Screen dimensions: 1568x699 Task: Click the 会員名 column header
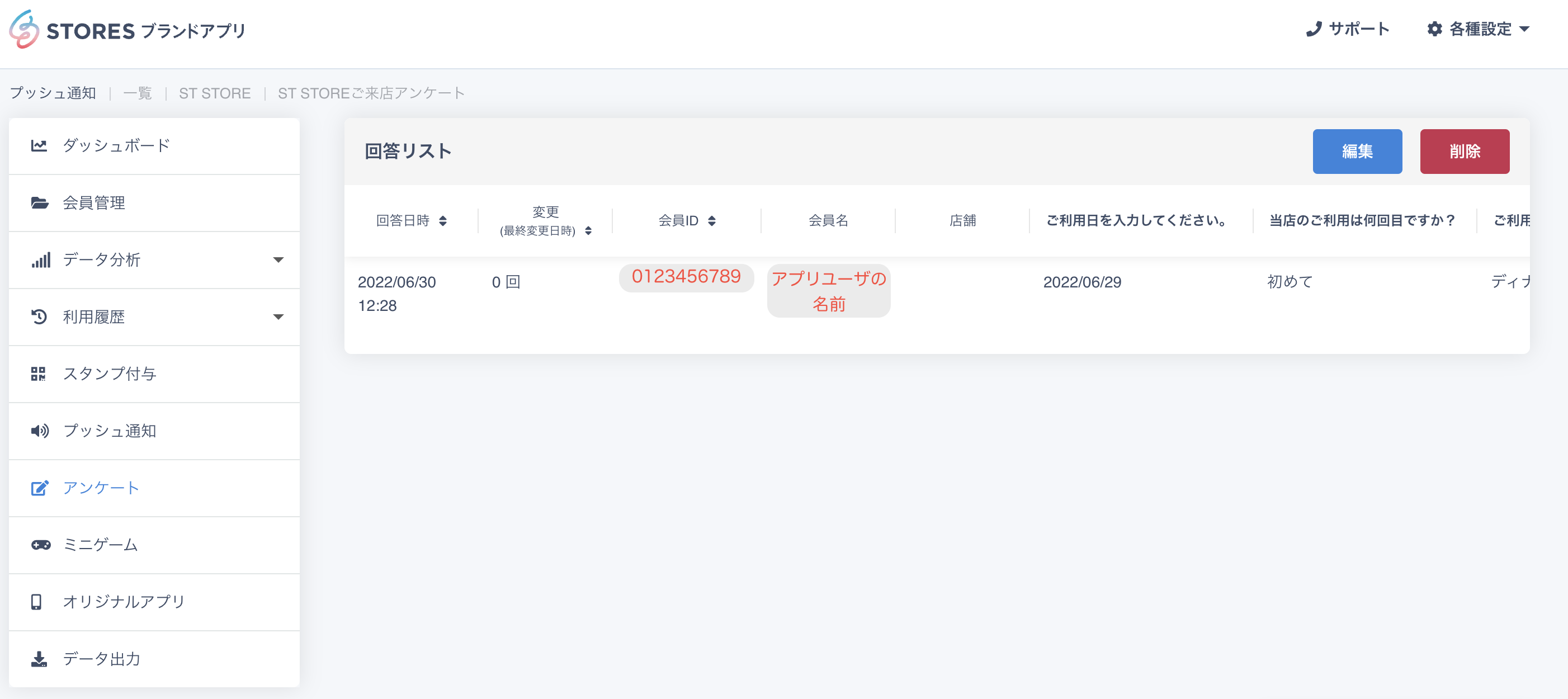[x=828, y=220]
